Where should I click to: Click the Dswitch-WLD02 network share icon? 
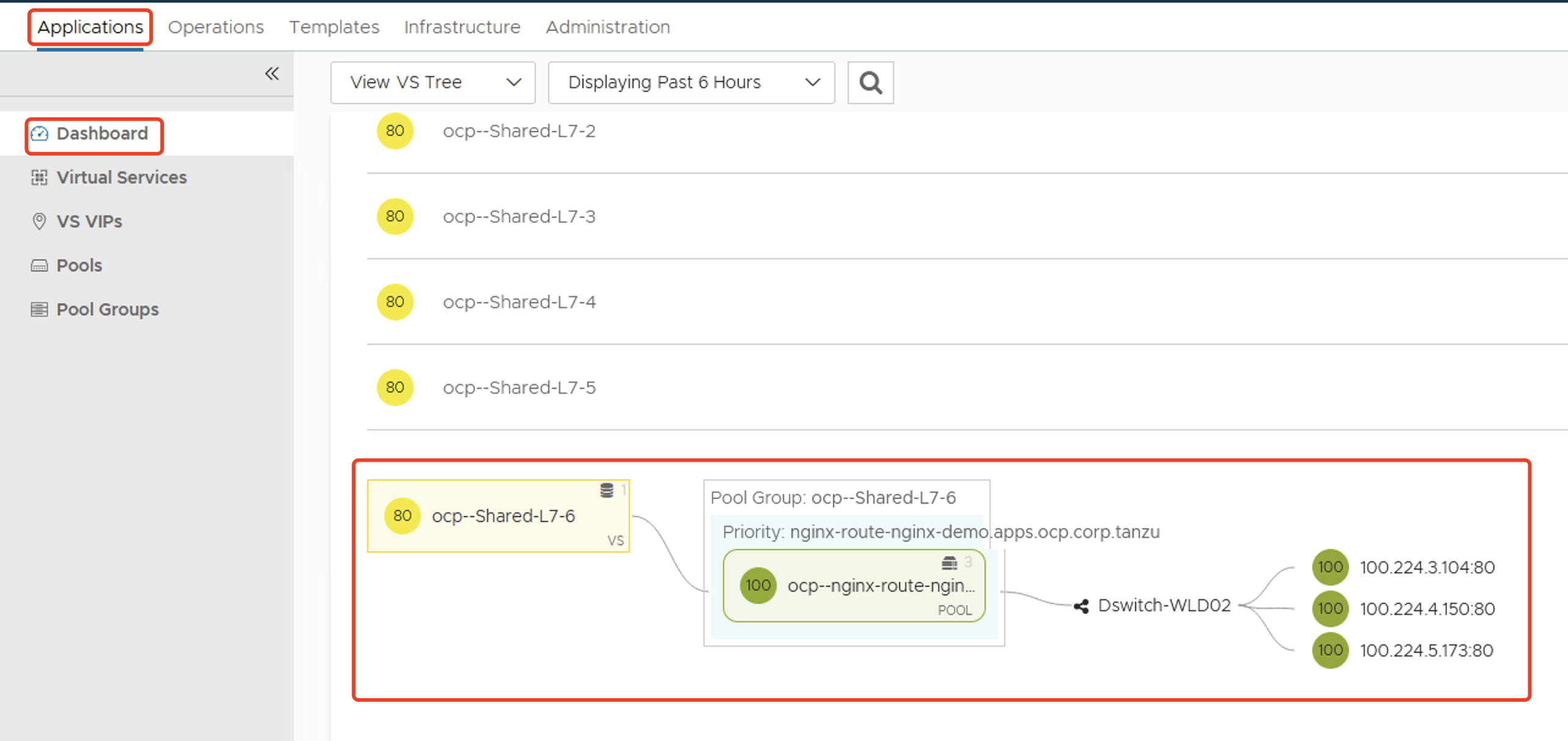tap(1081, 606)
